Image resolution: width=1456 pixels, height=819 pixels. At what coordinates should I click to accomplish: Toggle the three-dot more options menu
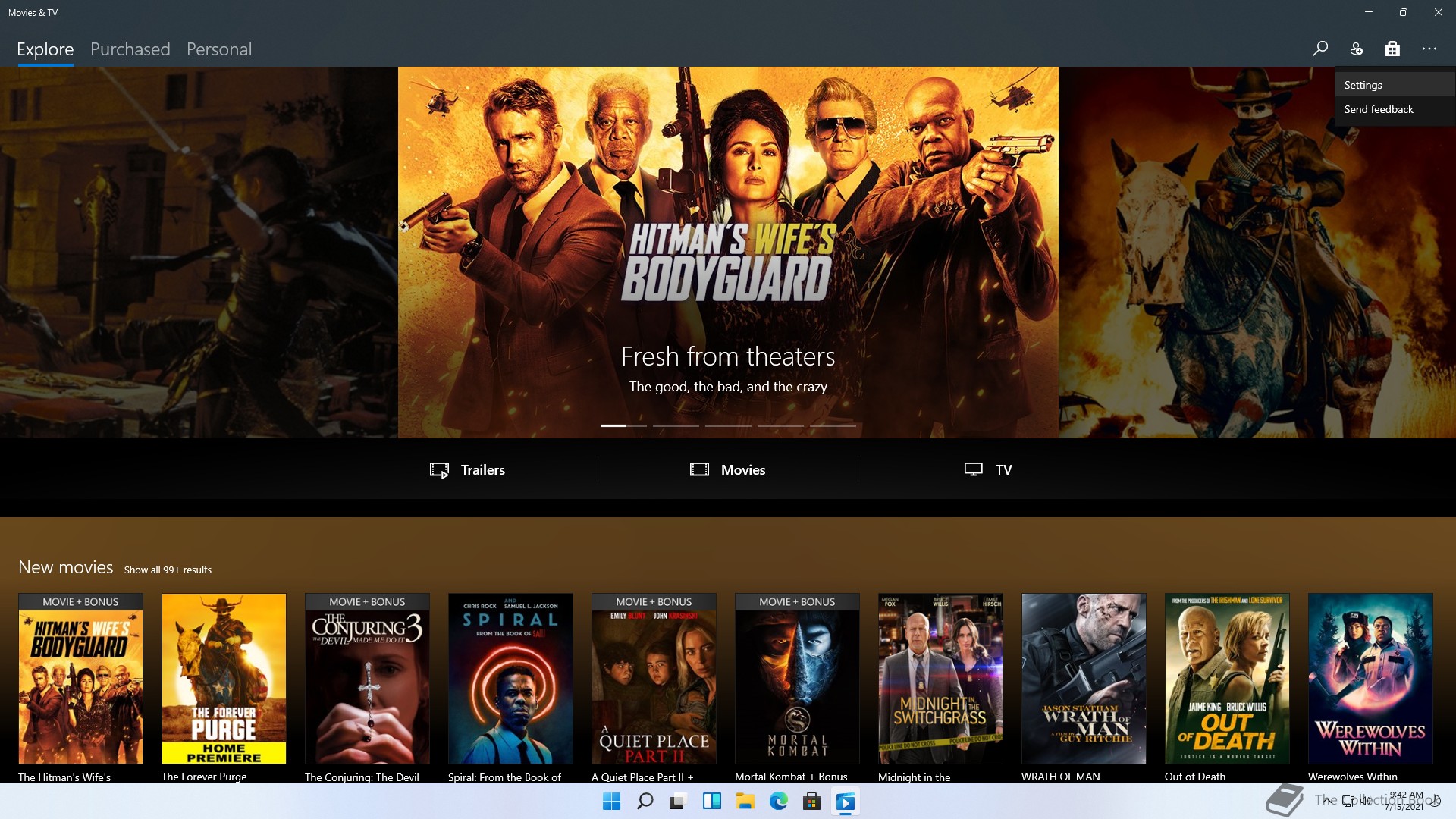tap(1429, 49)
